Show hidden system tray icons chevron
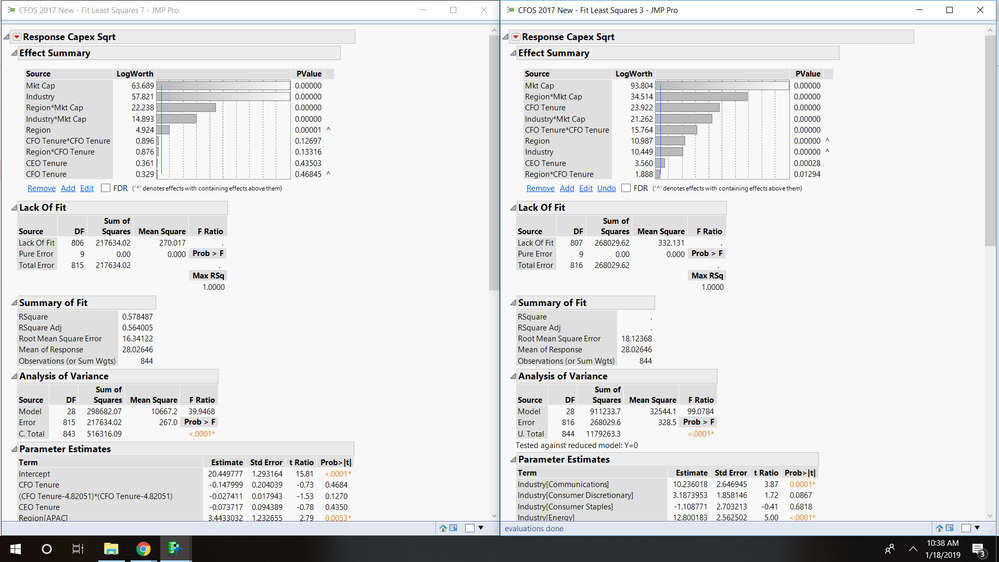This screenshot has height=562, width=999. point(913,549)
